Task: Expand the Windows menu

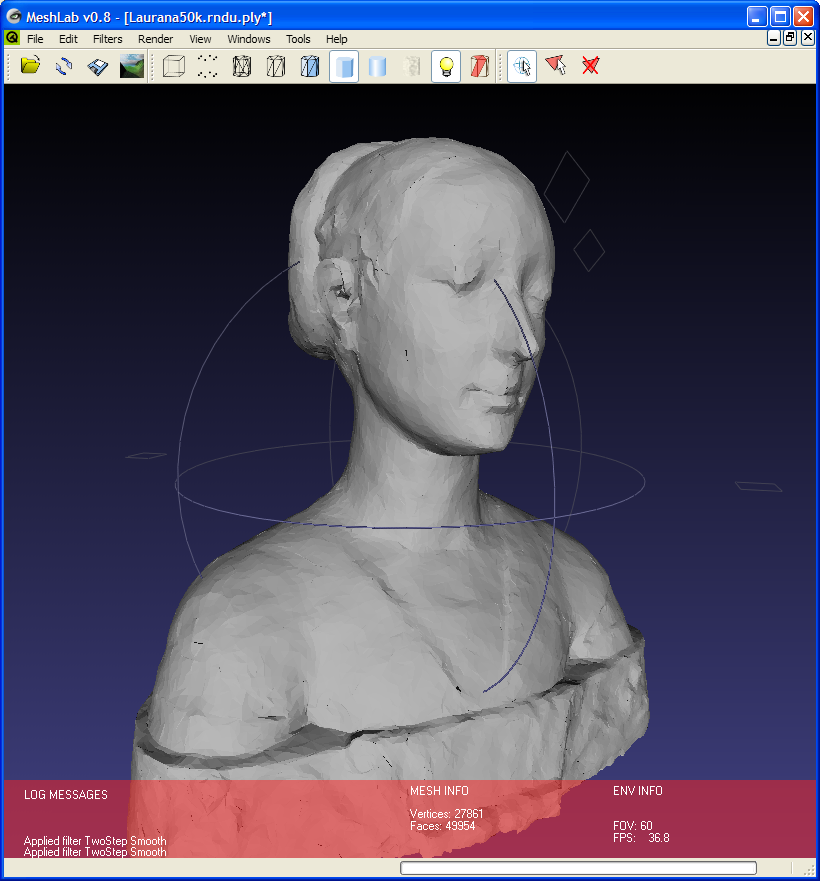Action: coord(249,39)
